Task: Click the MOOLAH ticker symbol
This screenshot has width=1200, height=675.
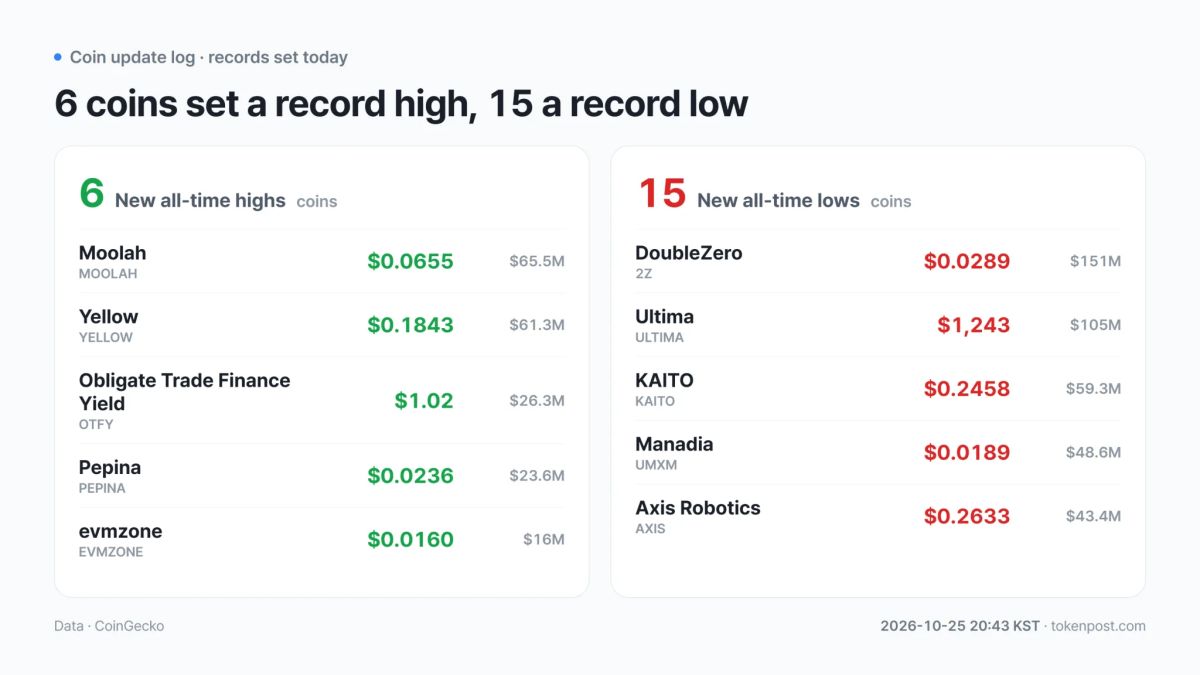Action: coord(108,274)
